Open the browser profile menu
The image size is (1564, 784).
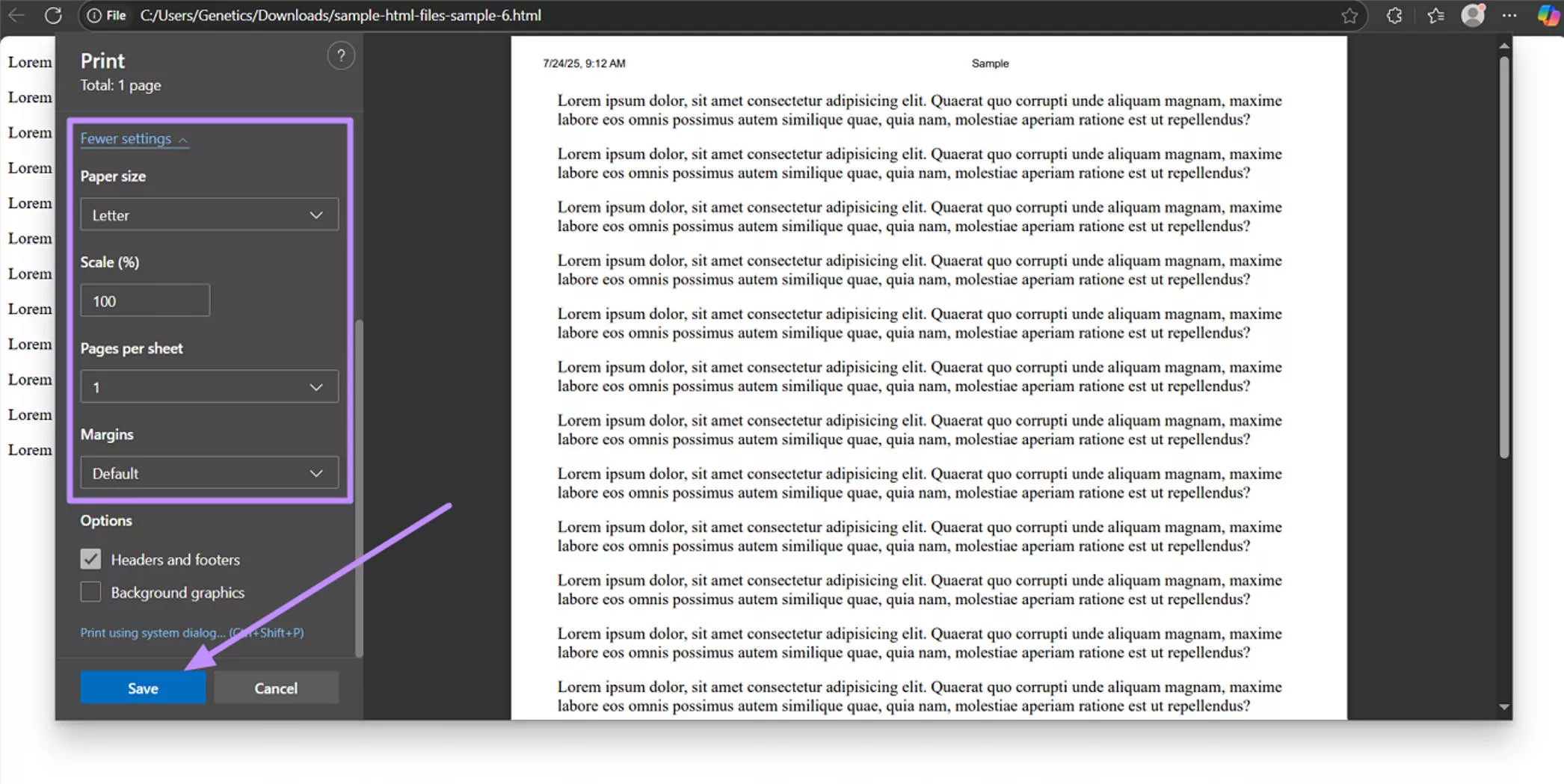click(1472, 15)
